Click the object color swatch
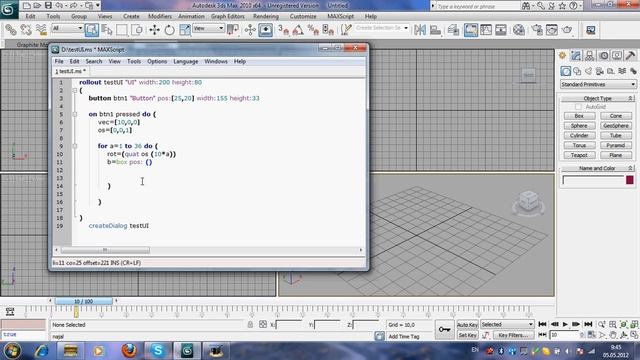This screenshot has width=640, height=360. pyautogui.click(x=630, y=180)
